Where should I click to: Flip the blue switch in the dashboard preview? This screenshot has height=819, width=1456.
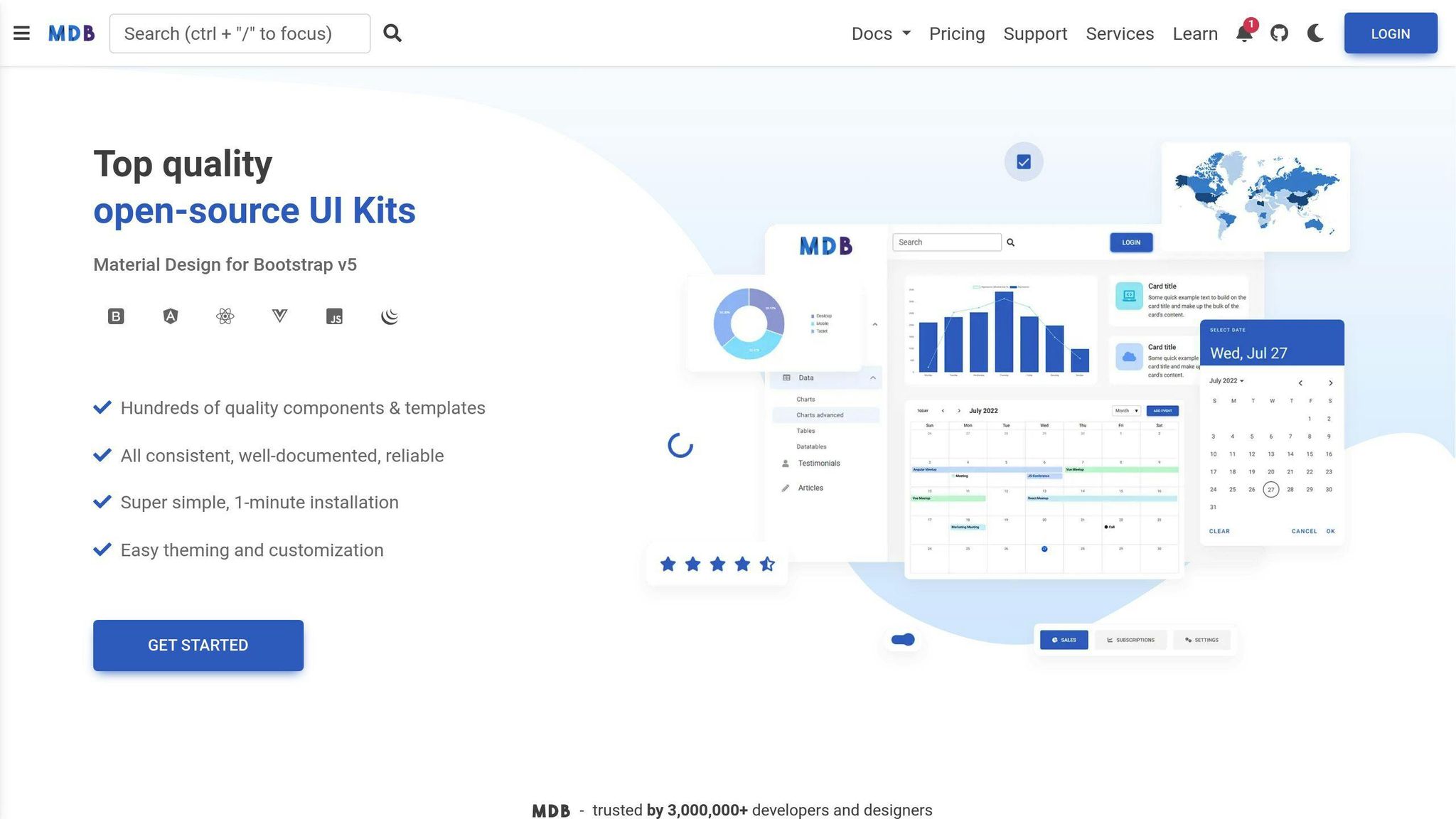pos(901,639)
